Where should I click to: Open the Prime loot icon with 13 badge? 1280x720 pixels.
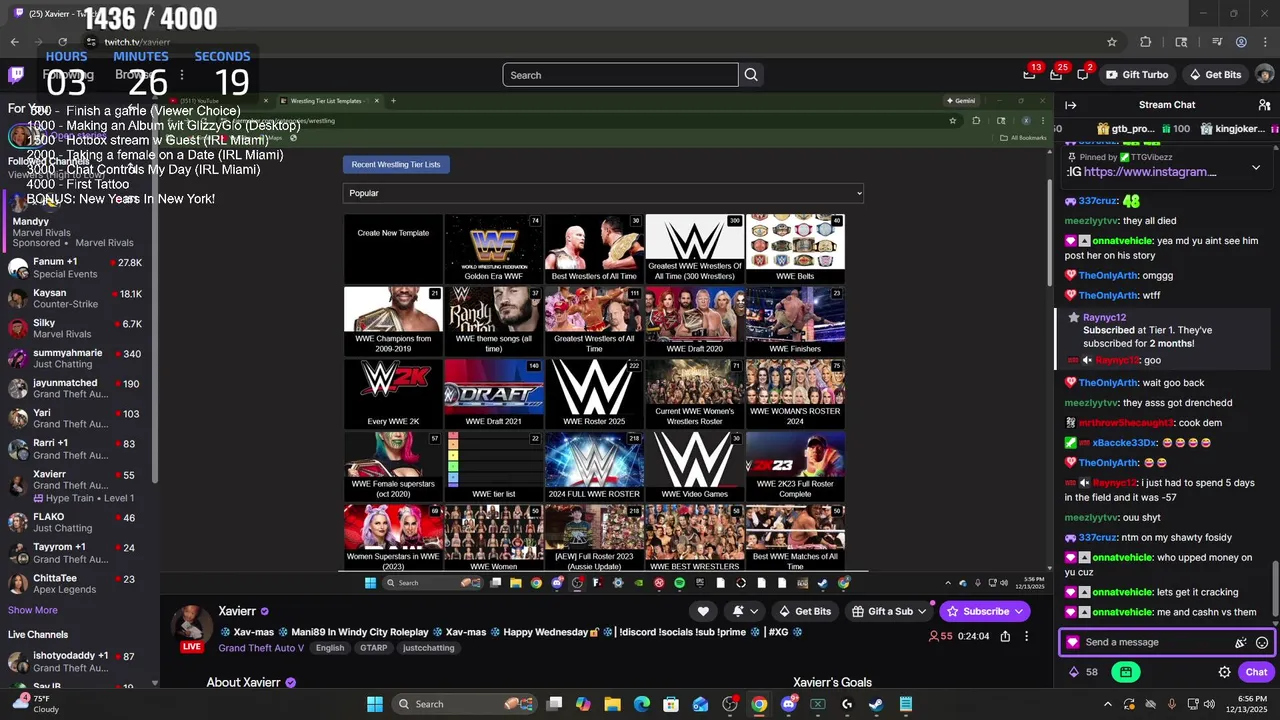click(1029, 75)
